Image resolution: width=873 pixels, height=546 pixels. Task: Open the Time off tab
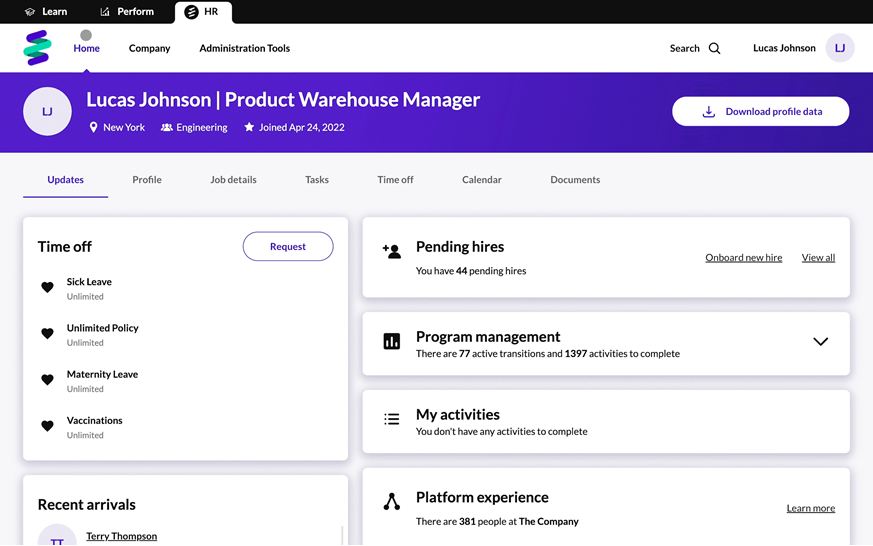(395, 180)
